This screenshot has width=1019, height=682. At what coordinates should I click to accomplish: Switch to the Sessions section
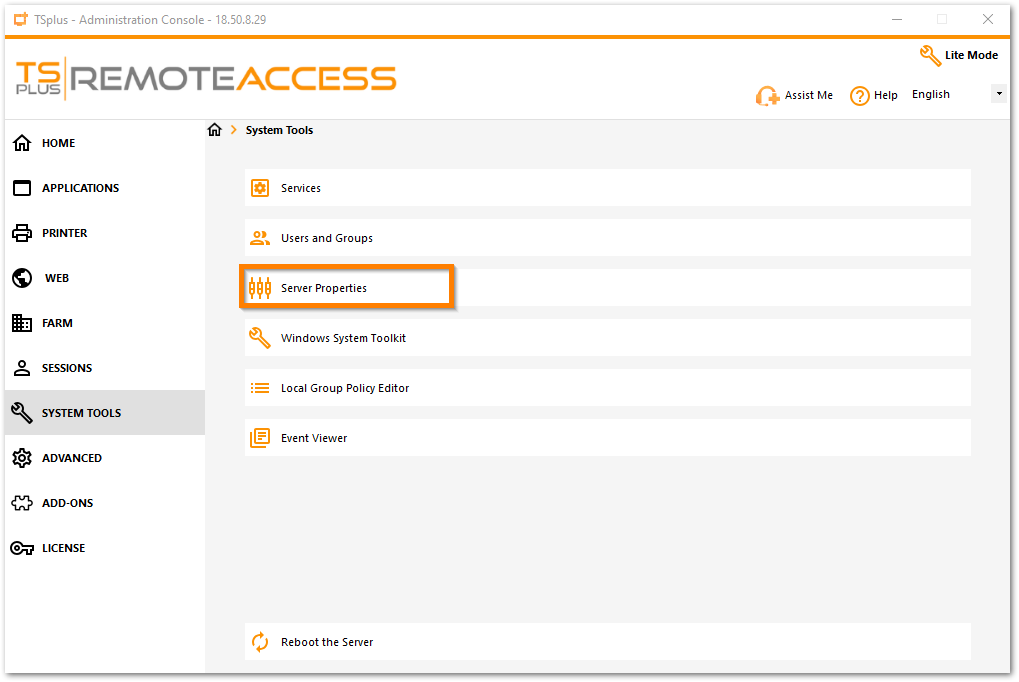pyautogui.click(x=66, y=368)
